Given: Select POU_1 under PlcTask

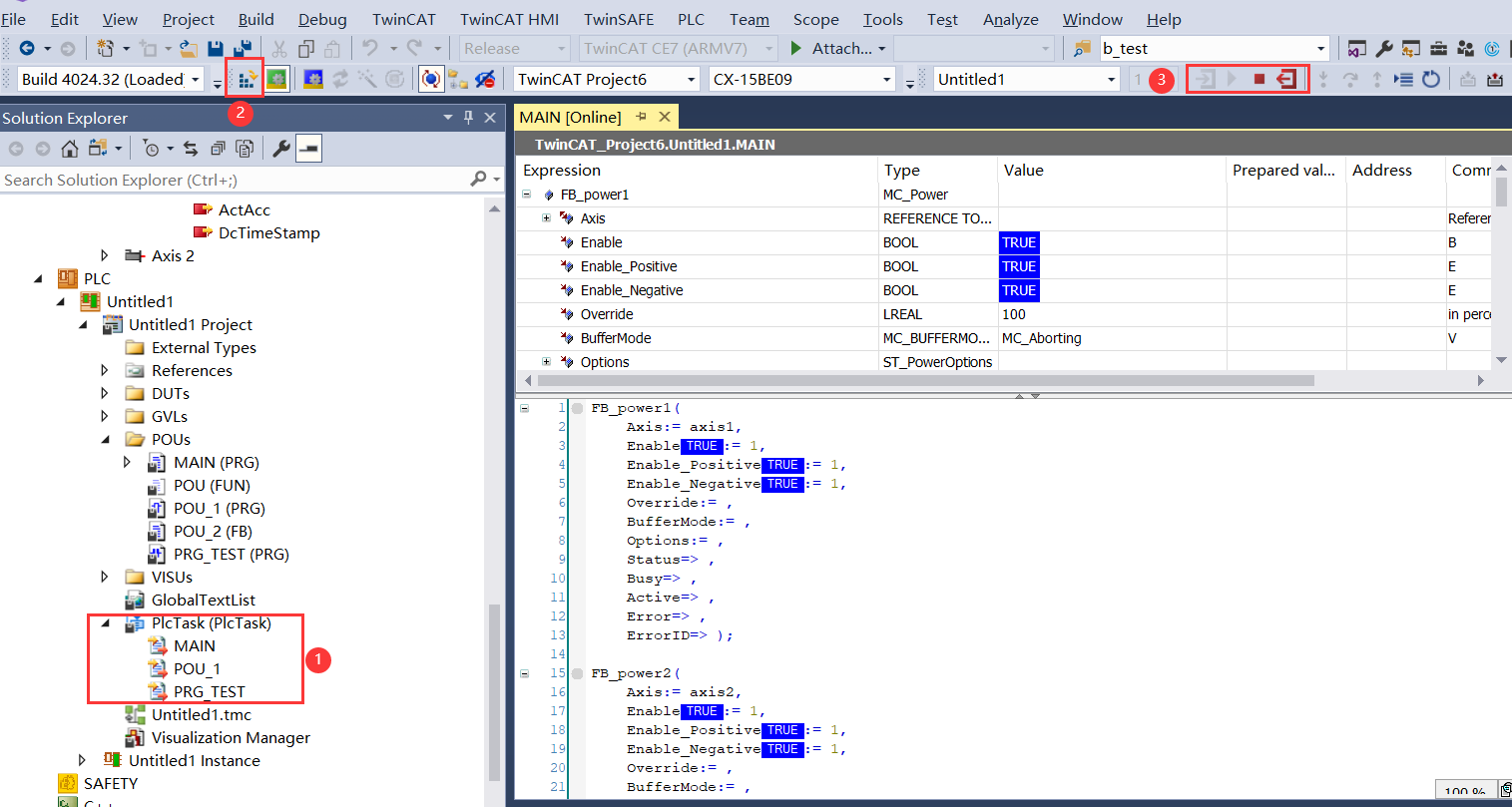Looking at the screenshot, I should (x=197, y=668).
